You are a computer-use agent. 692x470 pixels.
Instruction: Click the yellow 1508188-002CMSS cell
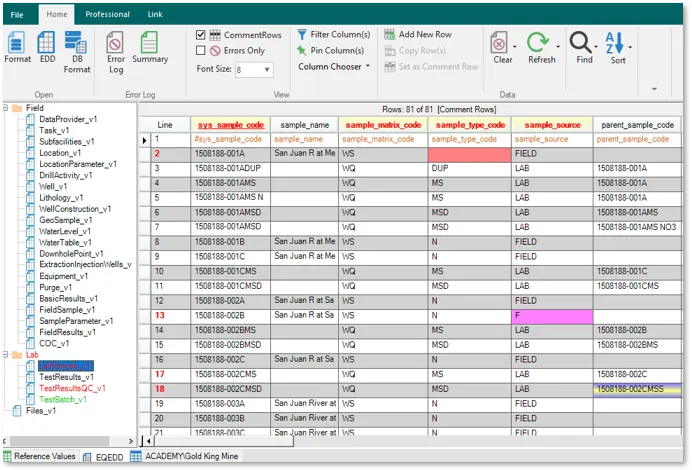[x=638, y=390]
